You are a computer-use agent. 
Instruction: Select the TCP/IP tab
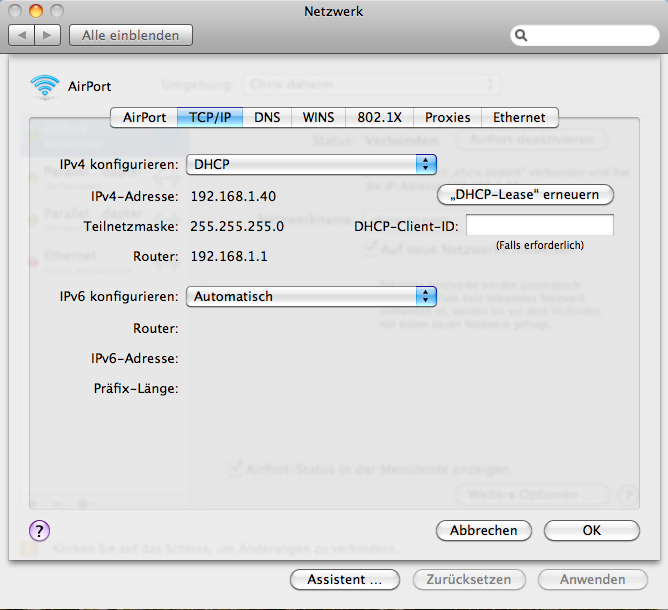point(210,118)
